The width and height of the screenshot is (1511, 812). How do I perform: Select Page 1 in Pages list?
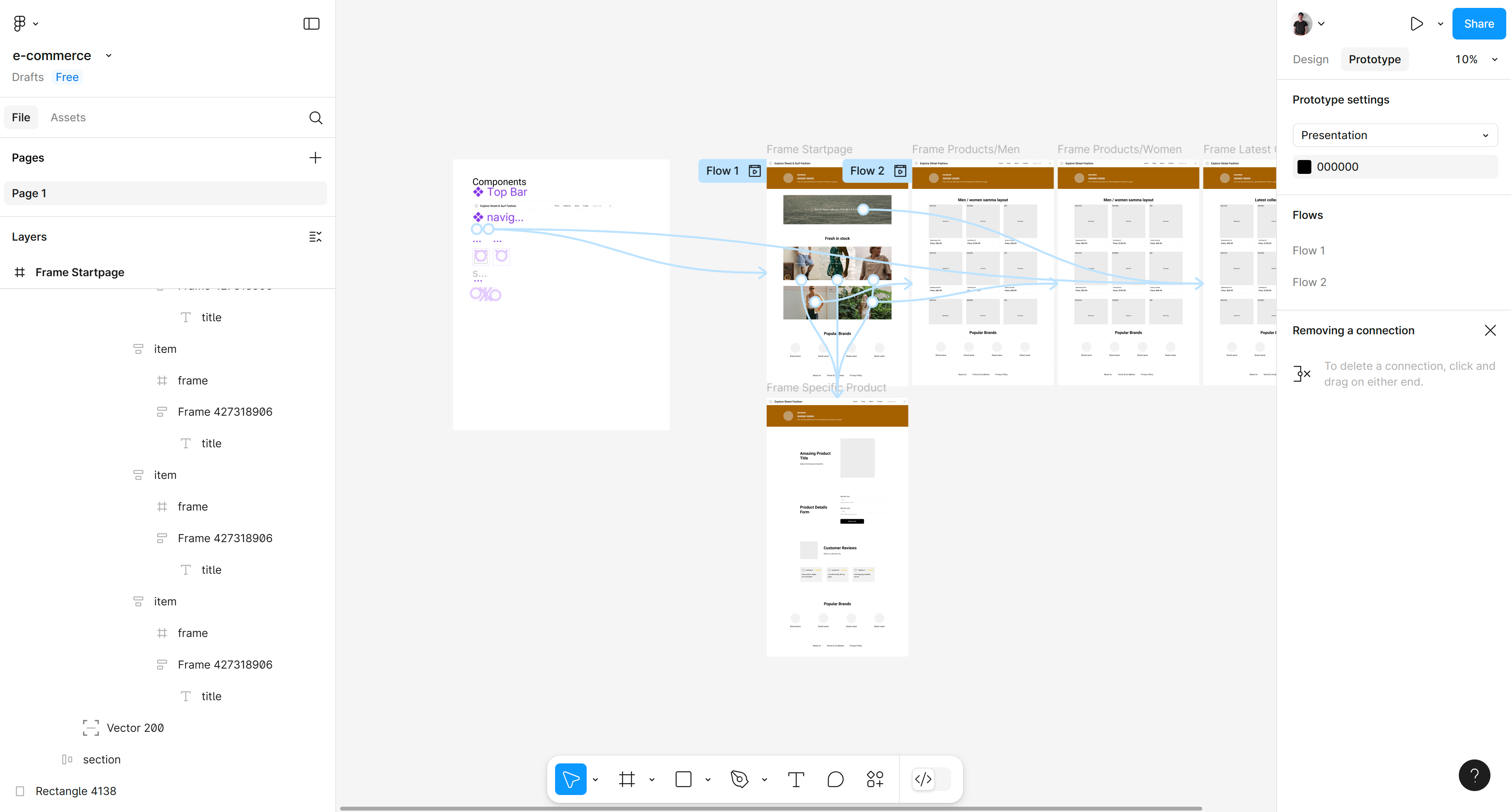coord(165,194)
